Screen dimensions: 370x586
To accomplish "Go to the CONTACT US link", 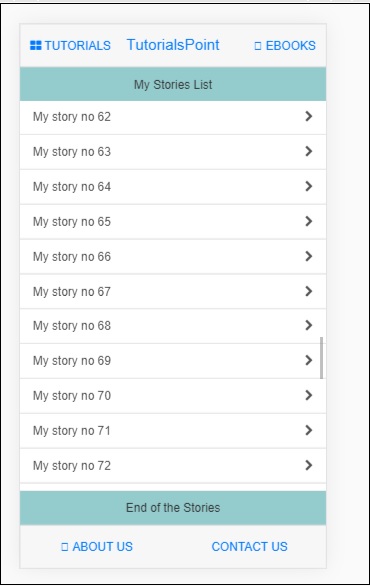I will (x=249, y=546).
